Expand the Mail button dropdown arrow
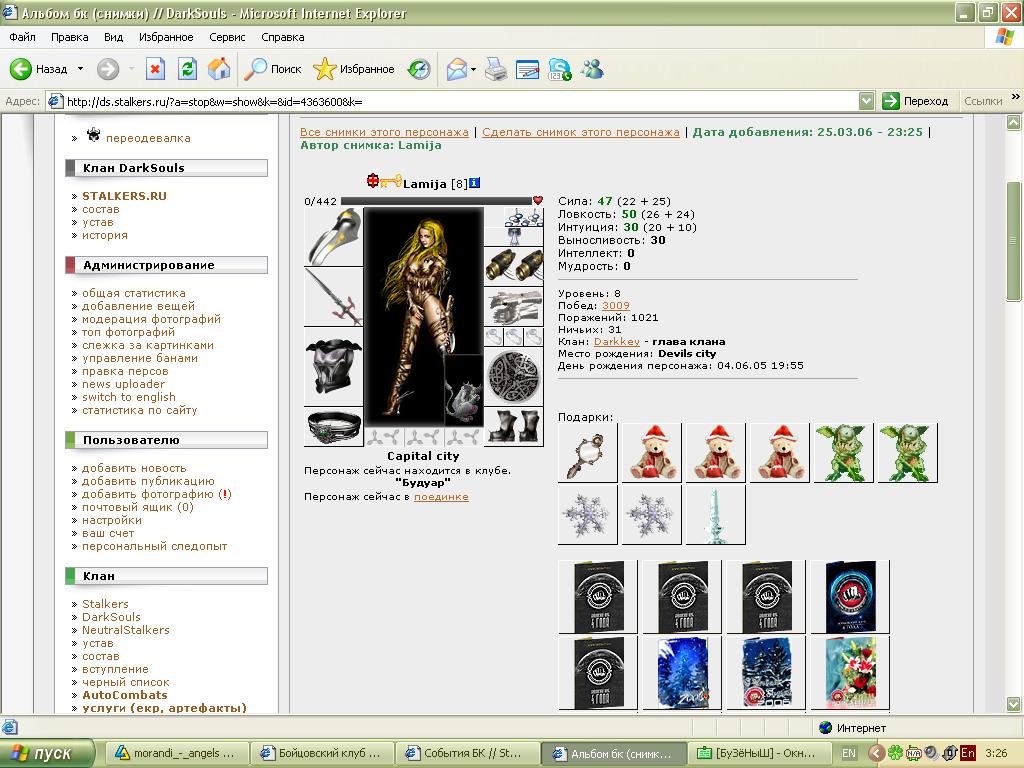The image size is (1024, 768). pos(473,69)
